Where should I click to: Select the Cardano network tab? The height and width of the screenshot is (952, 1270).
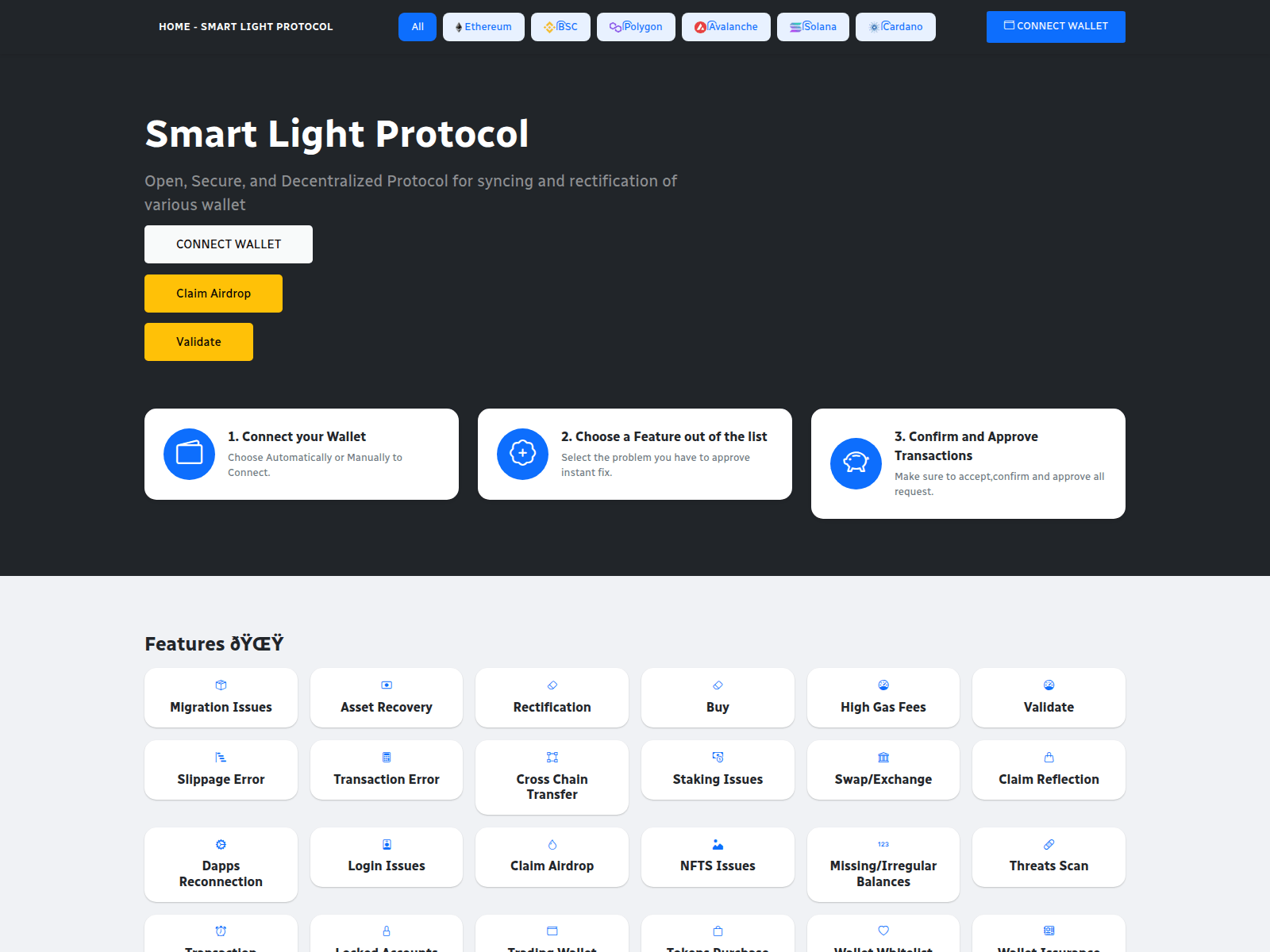click(x=895, y=27)
